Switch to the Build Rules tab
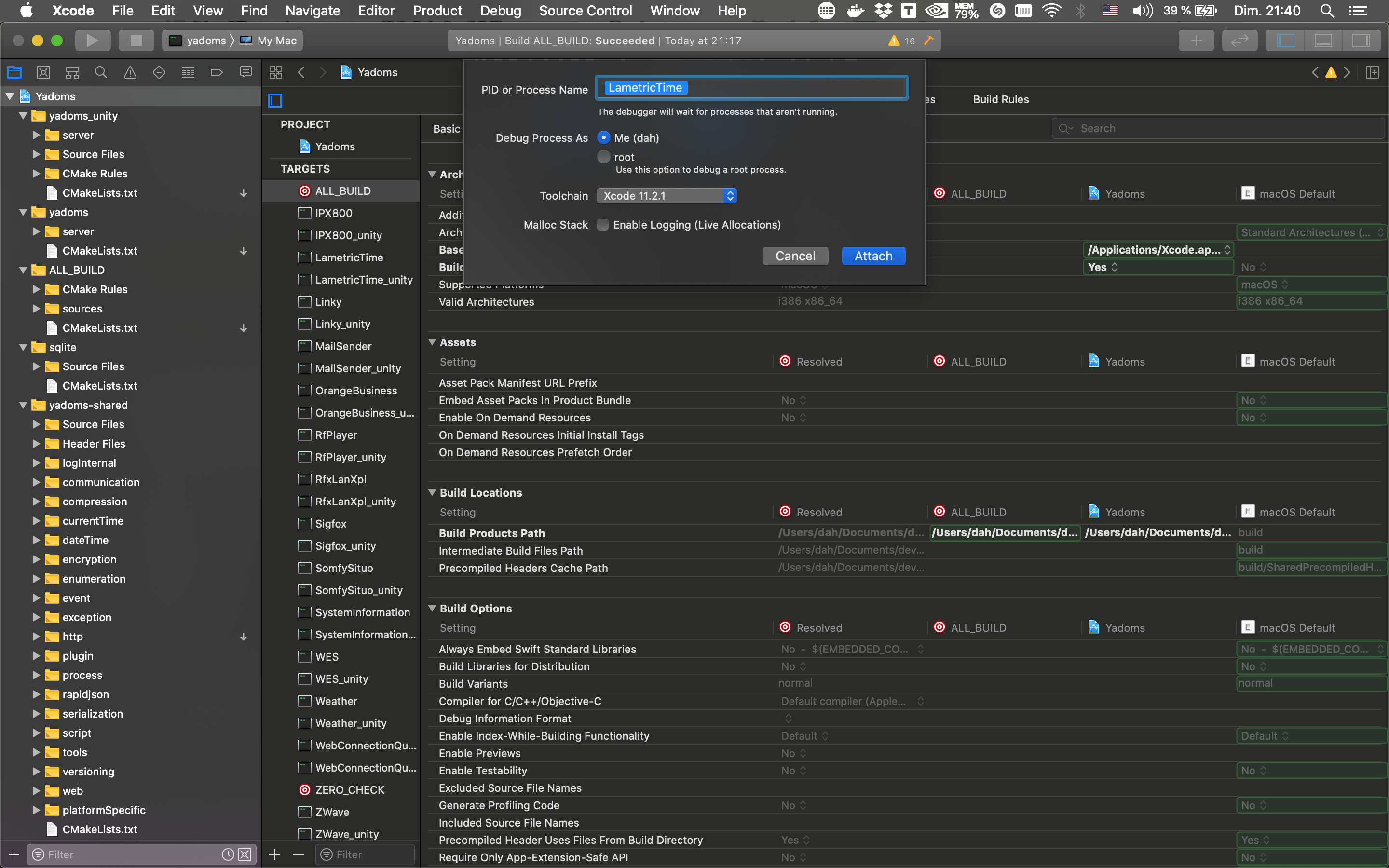This screenshot has height=868, width=1389. 1000,99
